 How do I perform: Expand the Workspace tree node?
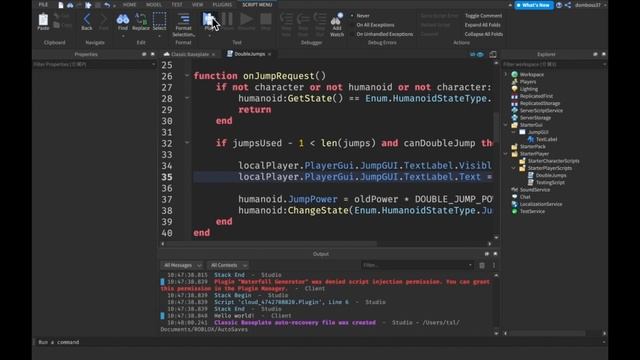506,74
